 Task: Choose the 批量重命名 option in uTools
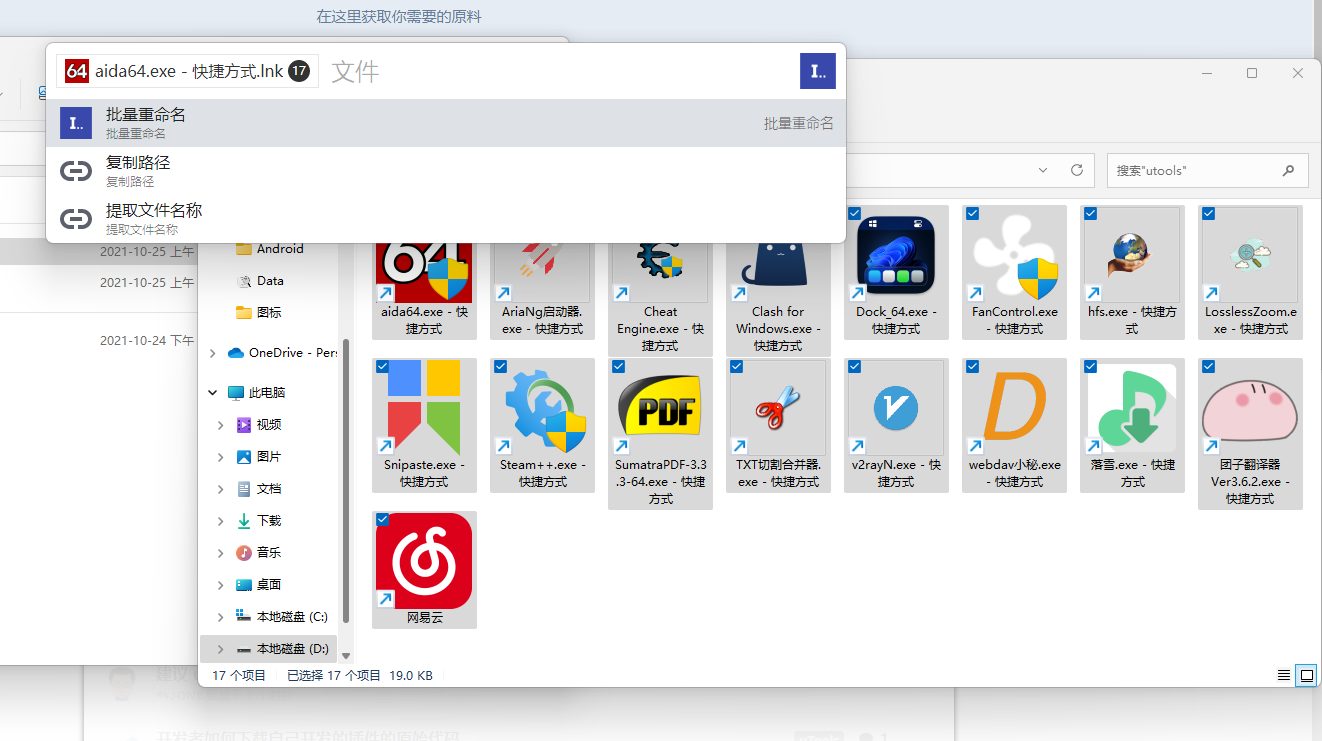(446, 123)
